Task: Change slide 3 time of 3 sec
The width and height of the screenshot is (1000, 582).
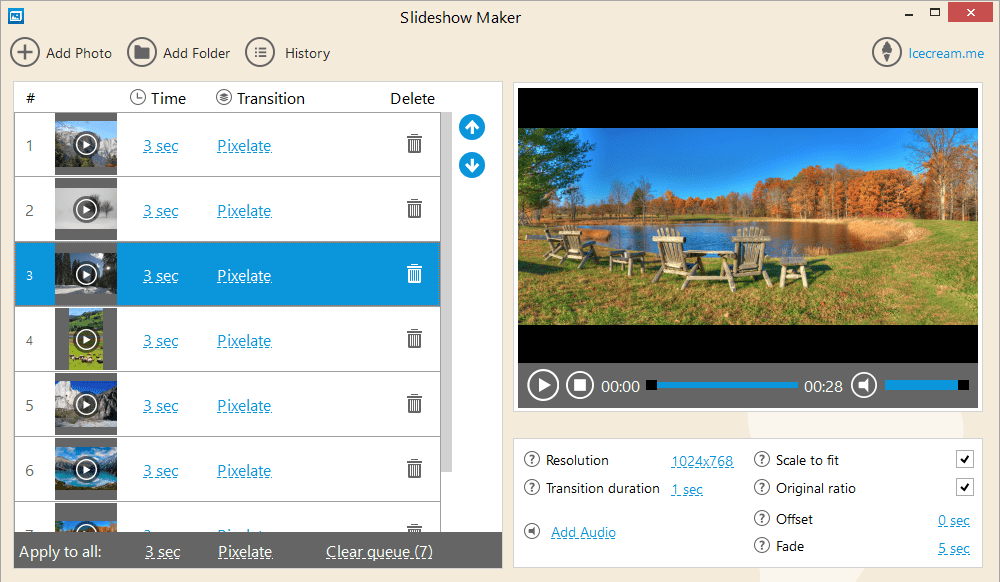Action: [161, 276]
